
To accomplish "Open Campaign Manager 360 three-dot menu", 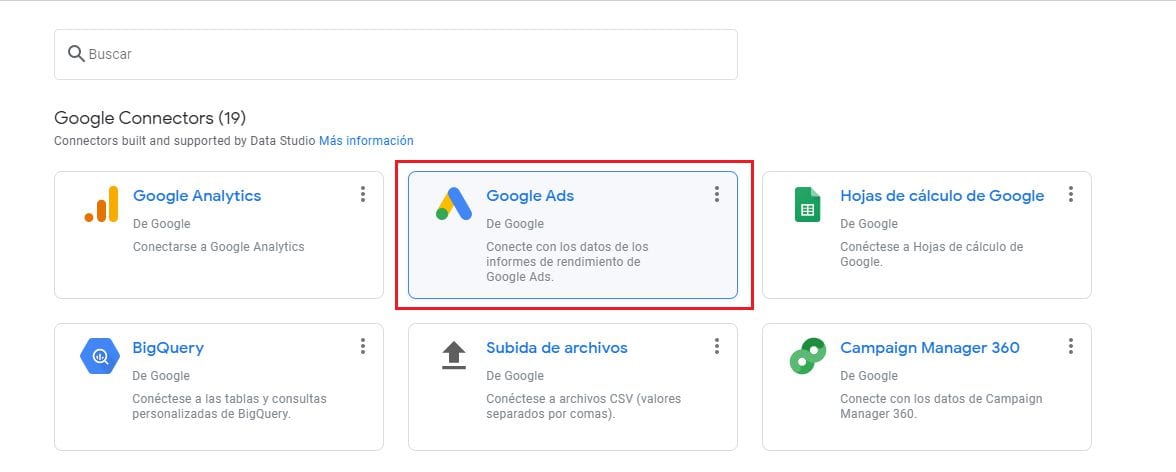I will [x=1070, y=346].
